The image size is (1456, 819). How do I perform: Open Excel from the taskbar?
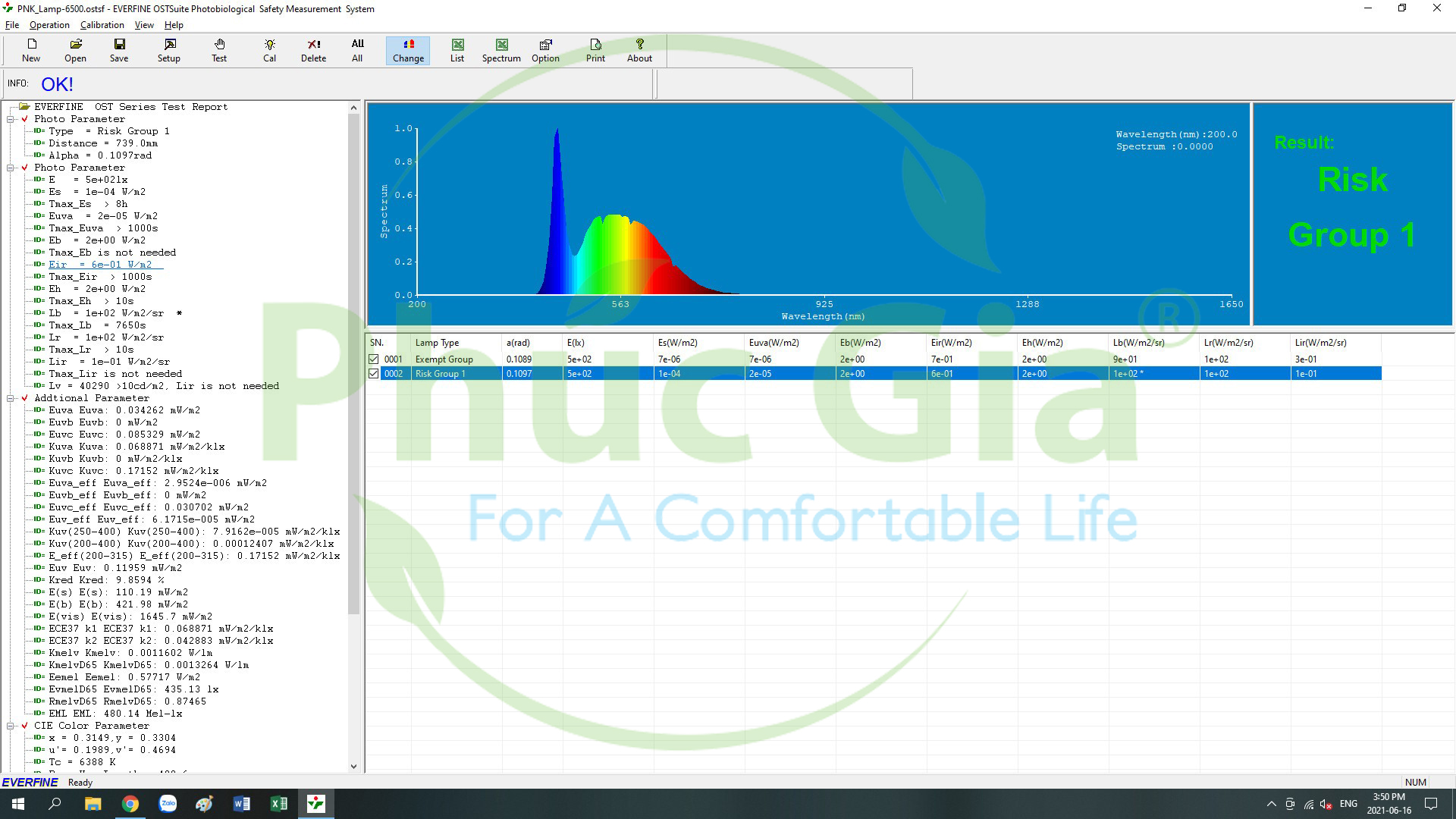click(x=279, y=804)
